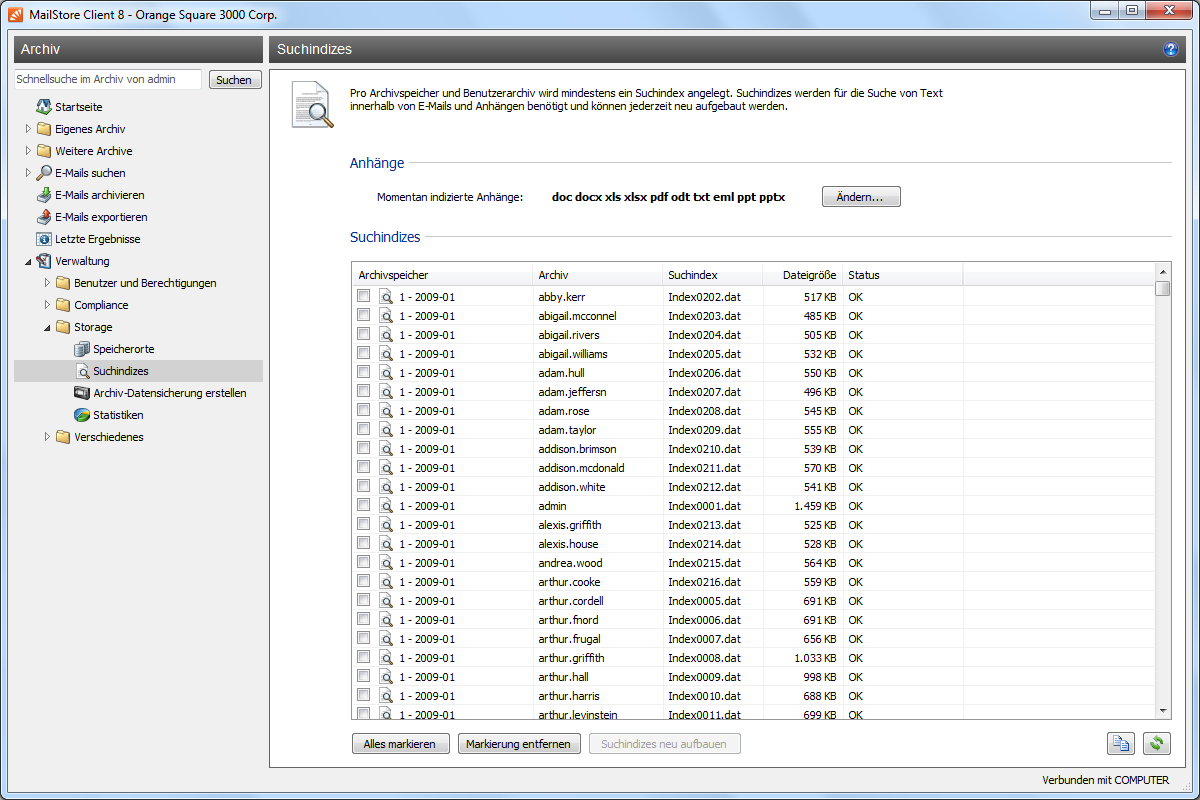This screenshot has height=800, width=1200.
Task: Open Startseite via its home icon
Action: click(x=44, y=107)
